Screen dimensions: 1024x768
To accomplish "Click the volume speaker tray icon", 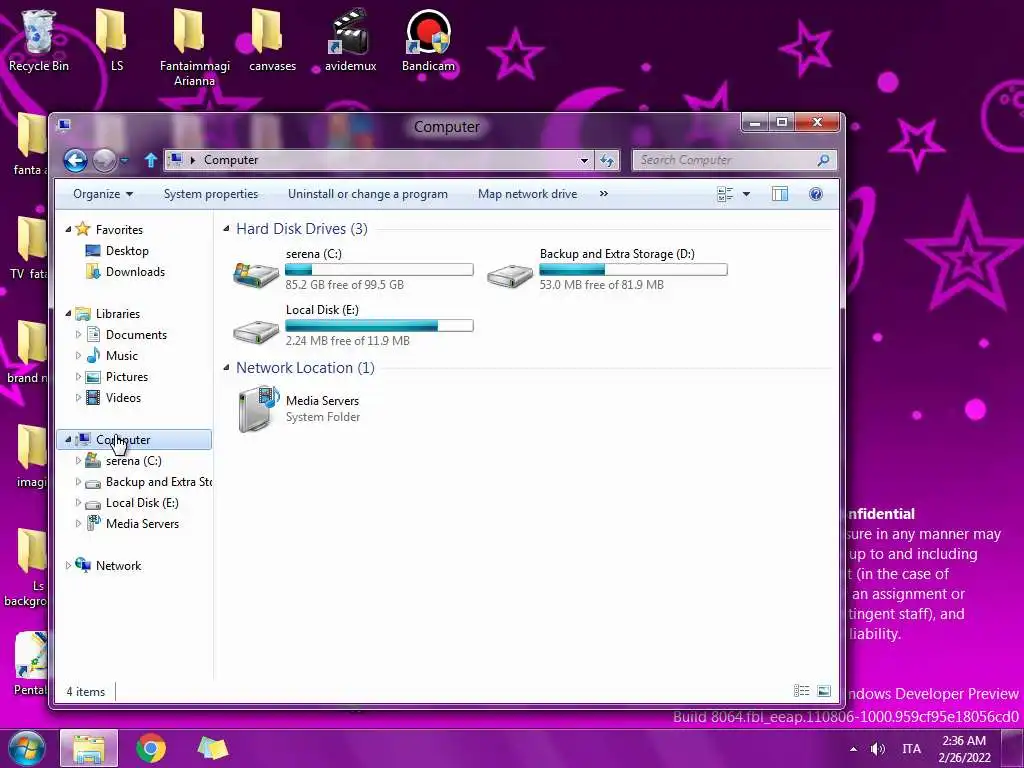I will [x=878, y=749].
